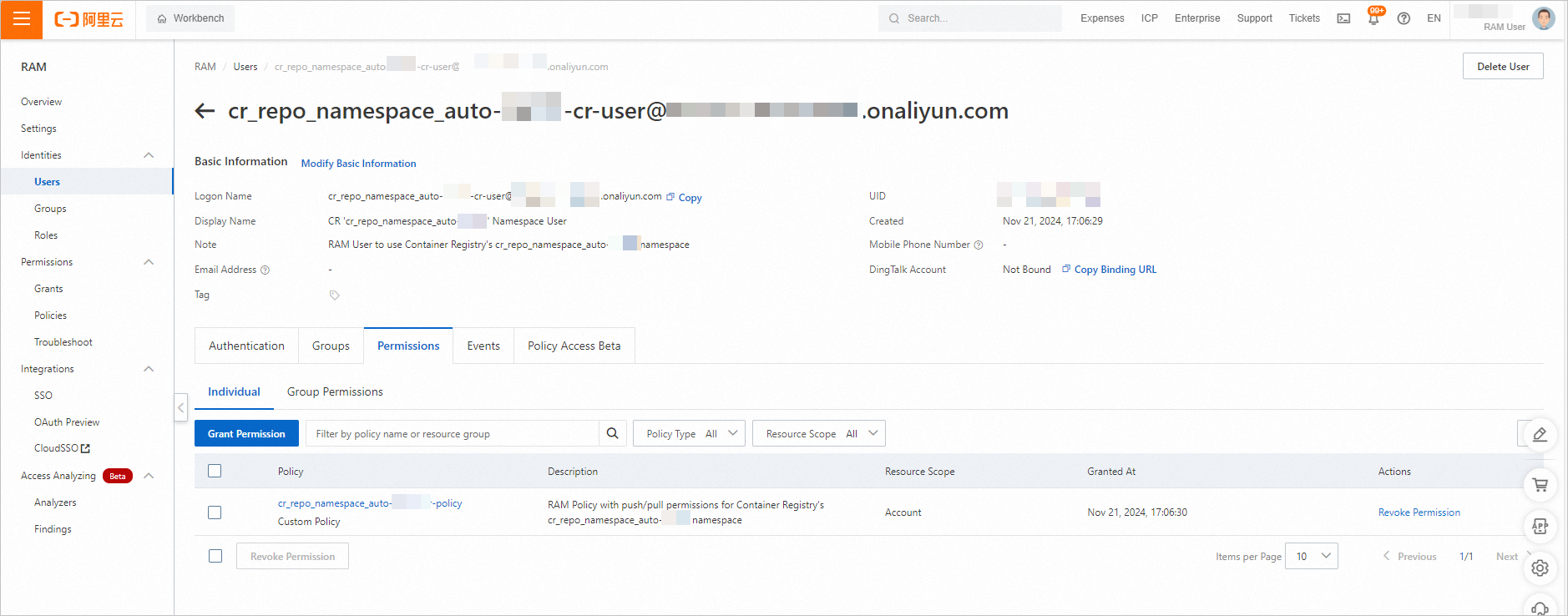Go back using the left arrow
Screen dimensions: 1568x616
tap(205, 111)
